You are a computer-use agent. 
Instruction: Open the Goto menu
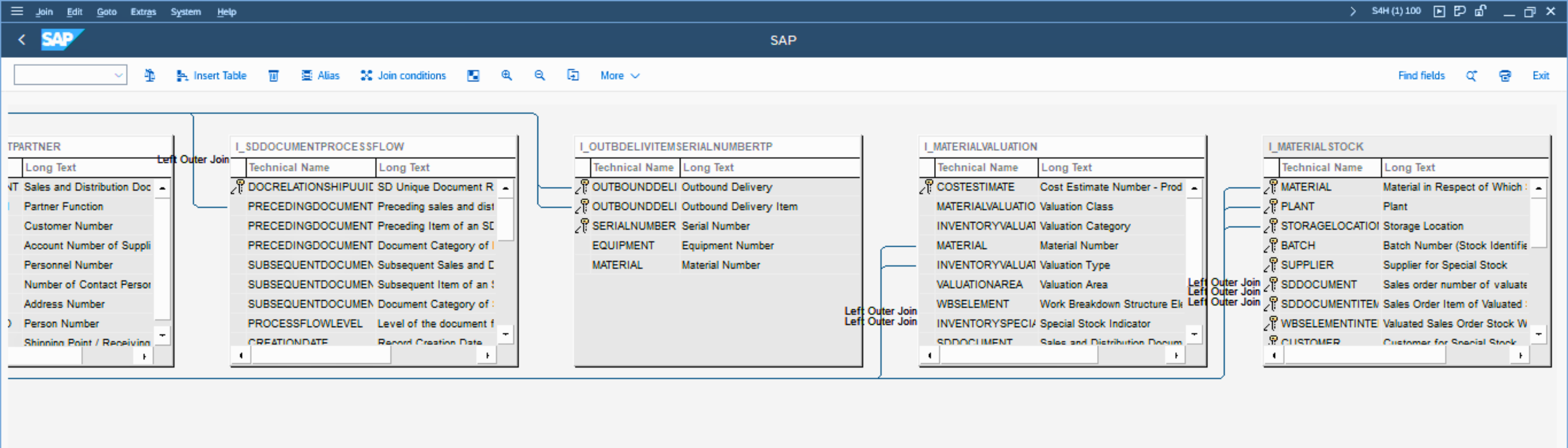[107, 12]
